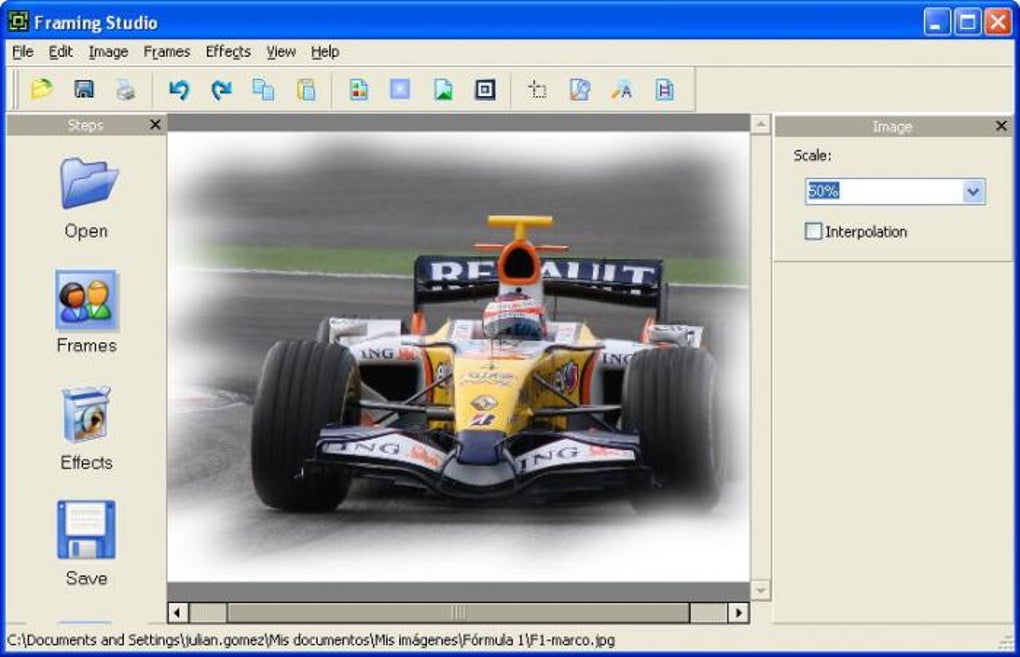Viewport: 1020px width, 657px height.
Task: Click the vertical scrollbar up arrow
Action: [760, 124]
